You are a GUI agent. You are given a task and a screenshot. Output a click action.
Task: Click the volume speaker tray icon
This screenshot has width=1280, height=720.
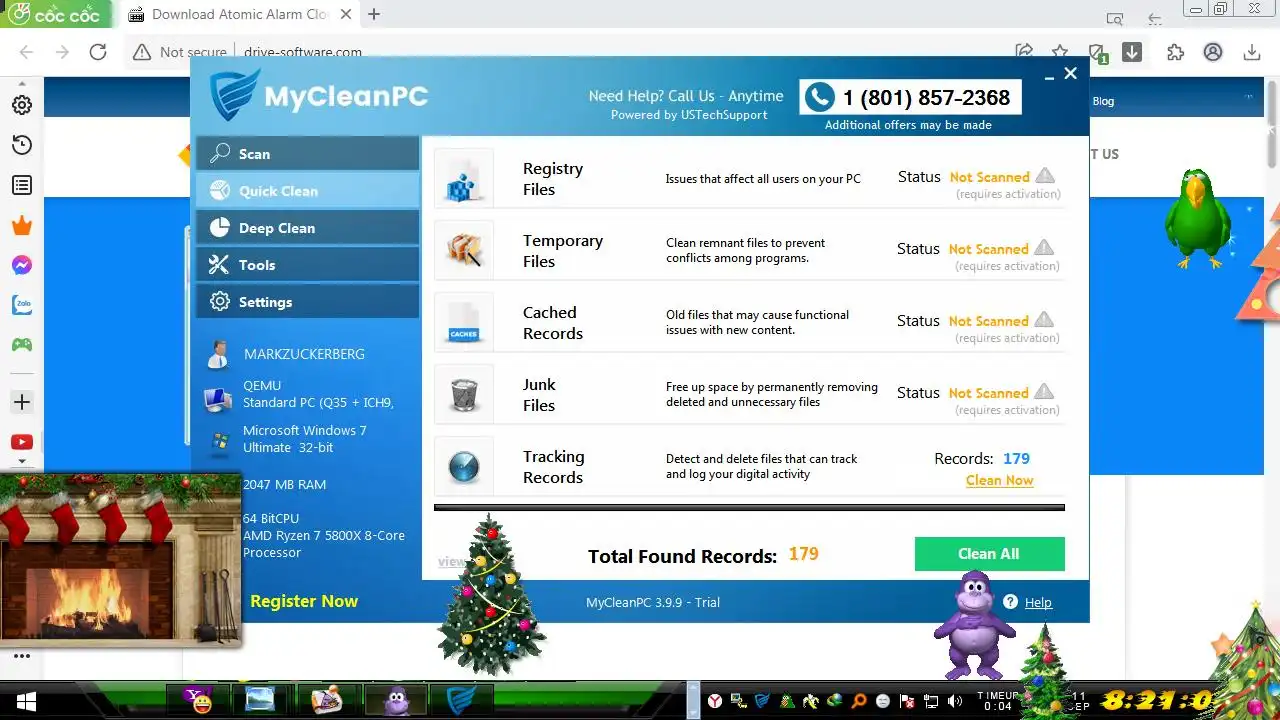click(955, 701)
